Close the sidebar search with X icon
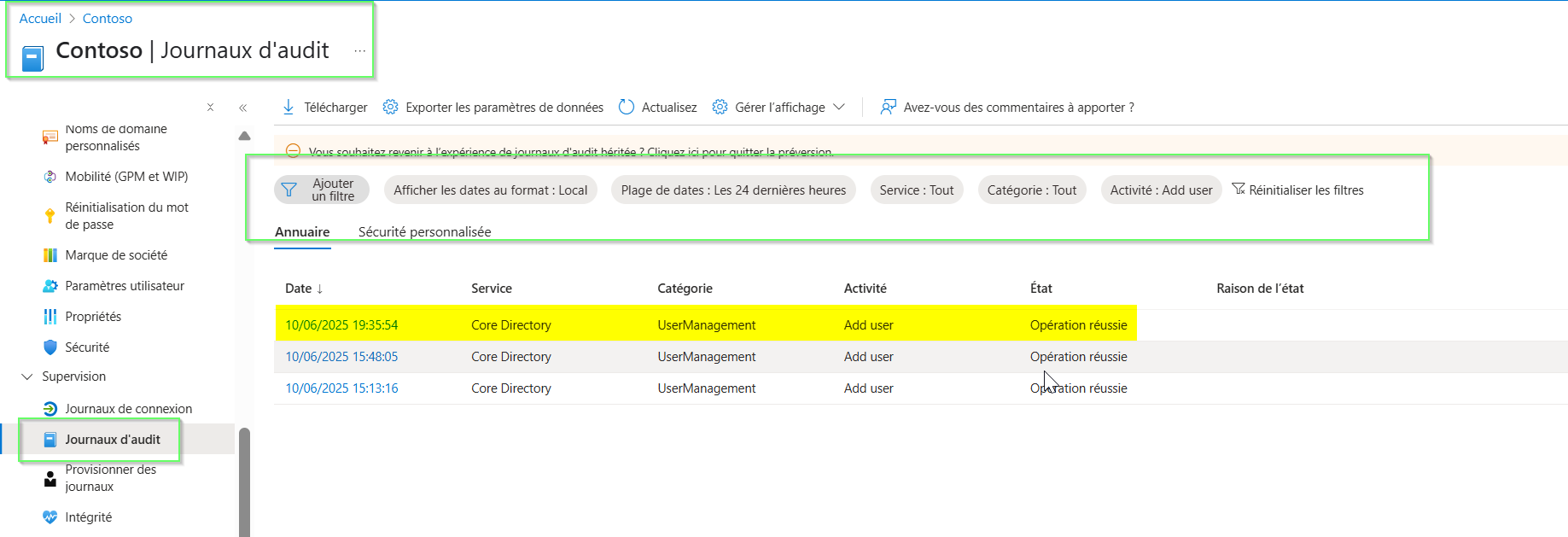 (210, 108)
